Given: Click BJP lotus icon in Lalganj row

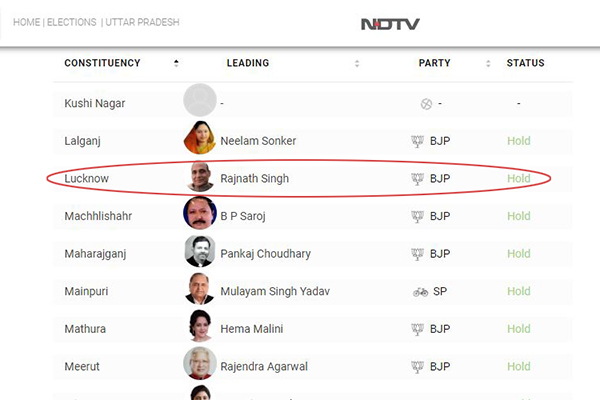Looking at the screenshot, I should coord(417,141).
